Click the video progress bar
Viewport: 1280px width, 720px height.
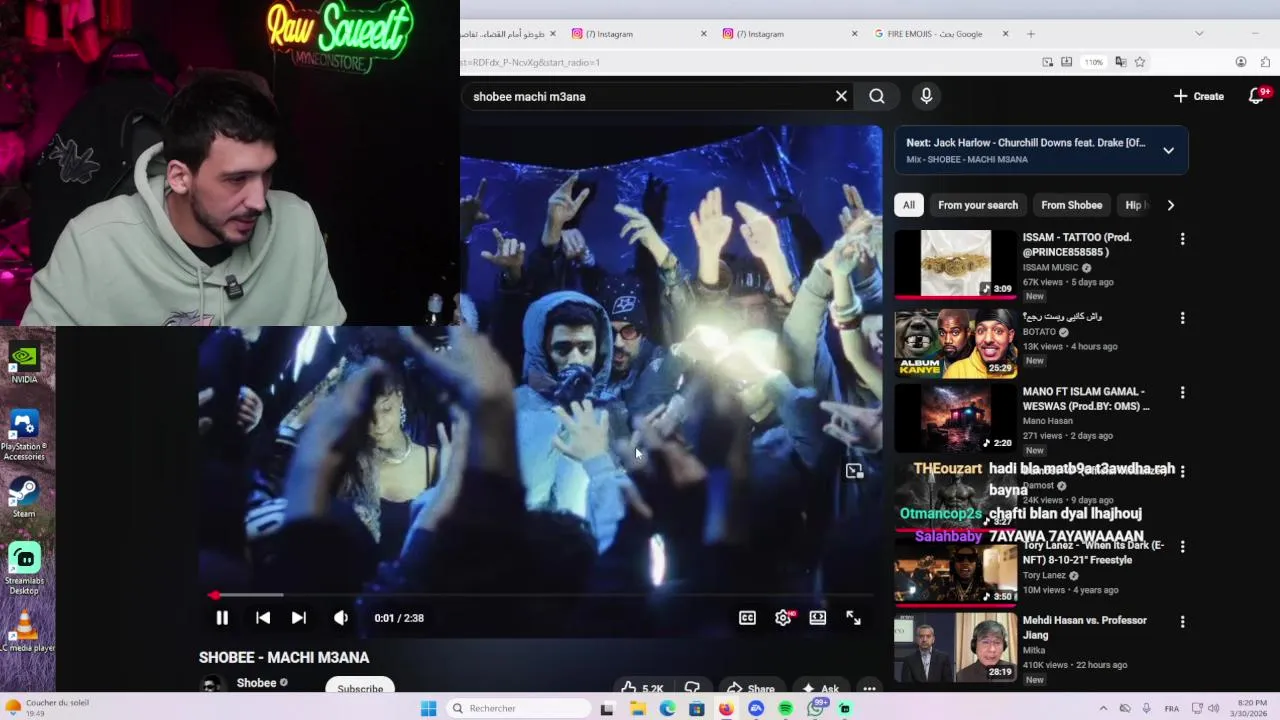(540, 595)
